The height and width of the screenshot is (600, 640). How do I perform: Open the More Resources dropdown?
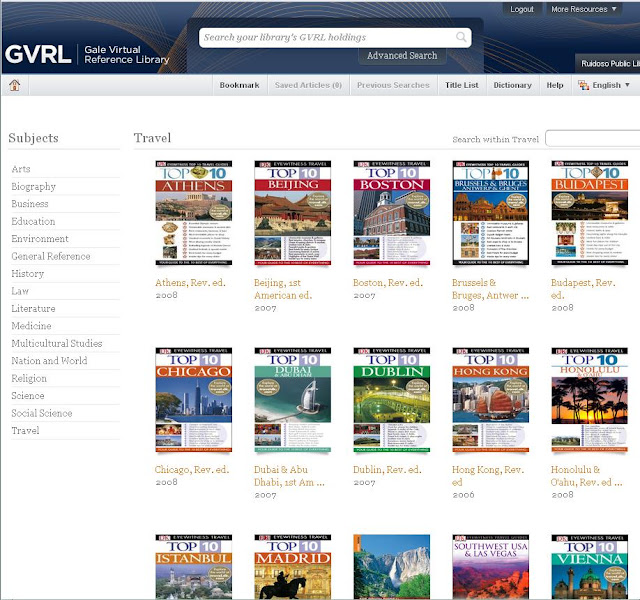[x=583, y=9]
